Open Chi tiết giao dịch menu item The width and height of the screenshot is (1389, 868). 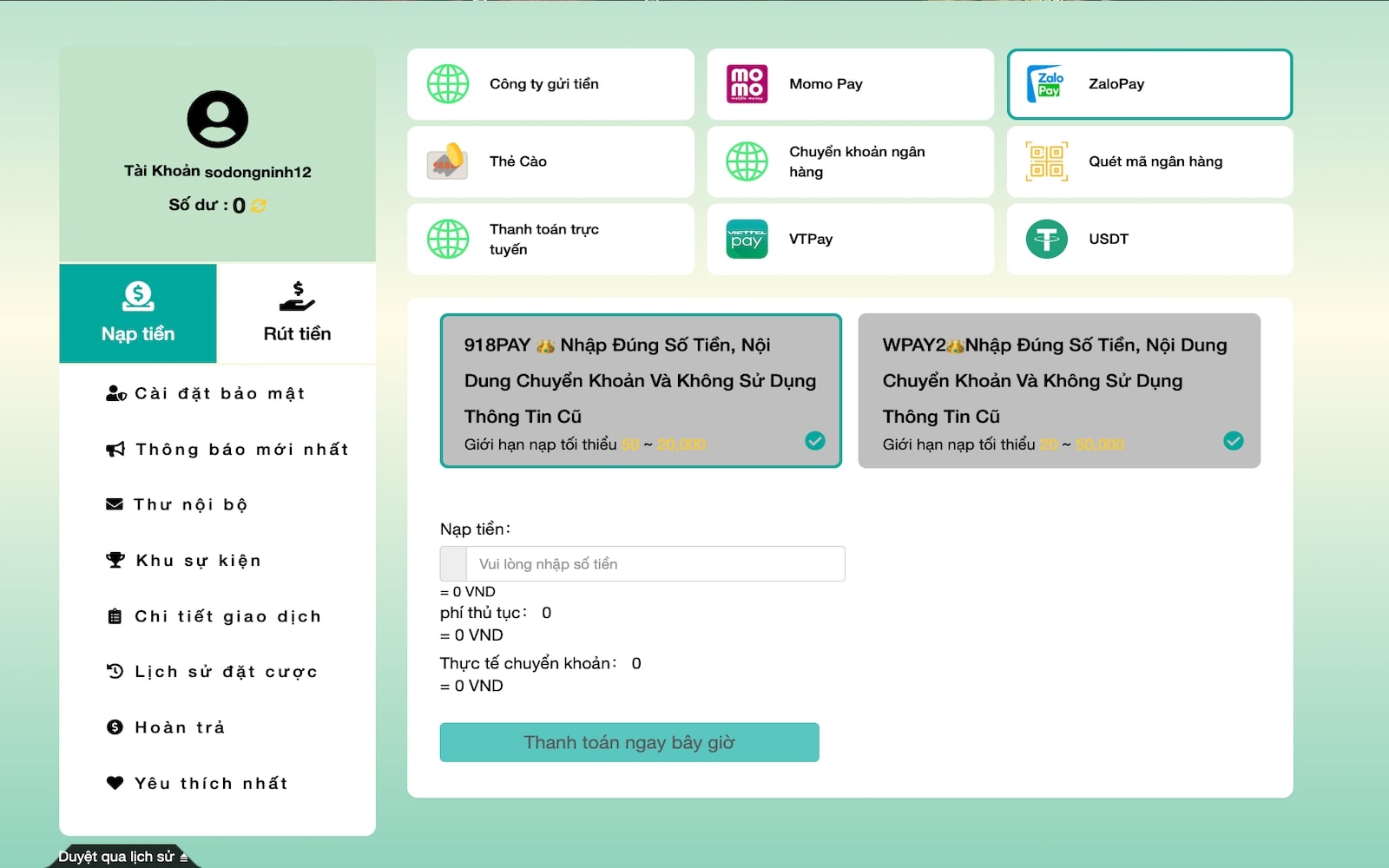214,616
